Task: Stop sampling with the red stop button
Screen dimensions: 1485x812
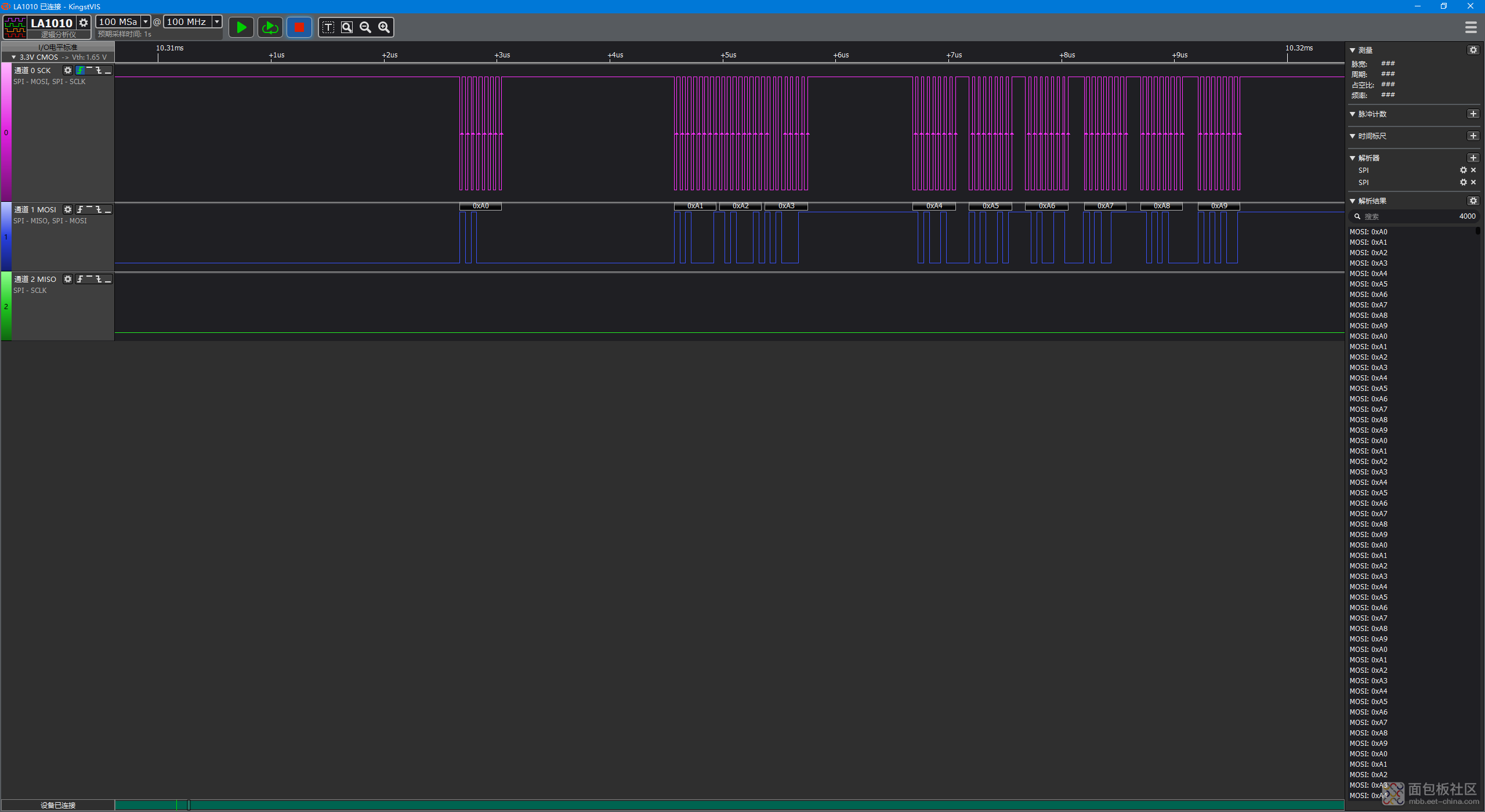Action: pos(299,27)
